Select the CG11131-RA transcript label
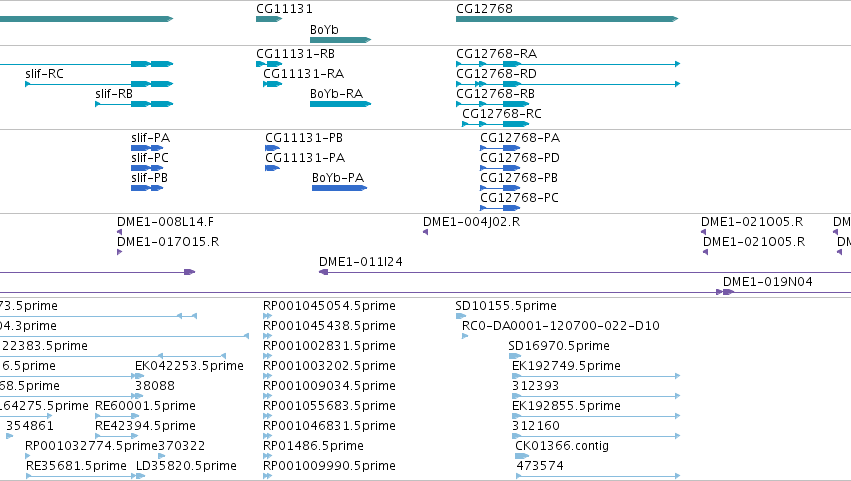851x481 pixels. pos(303,74)
